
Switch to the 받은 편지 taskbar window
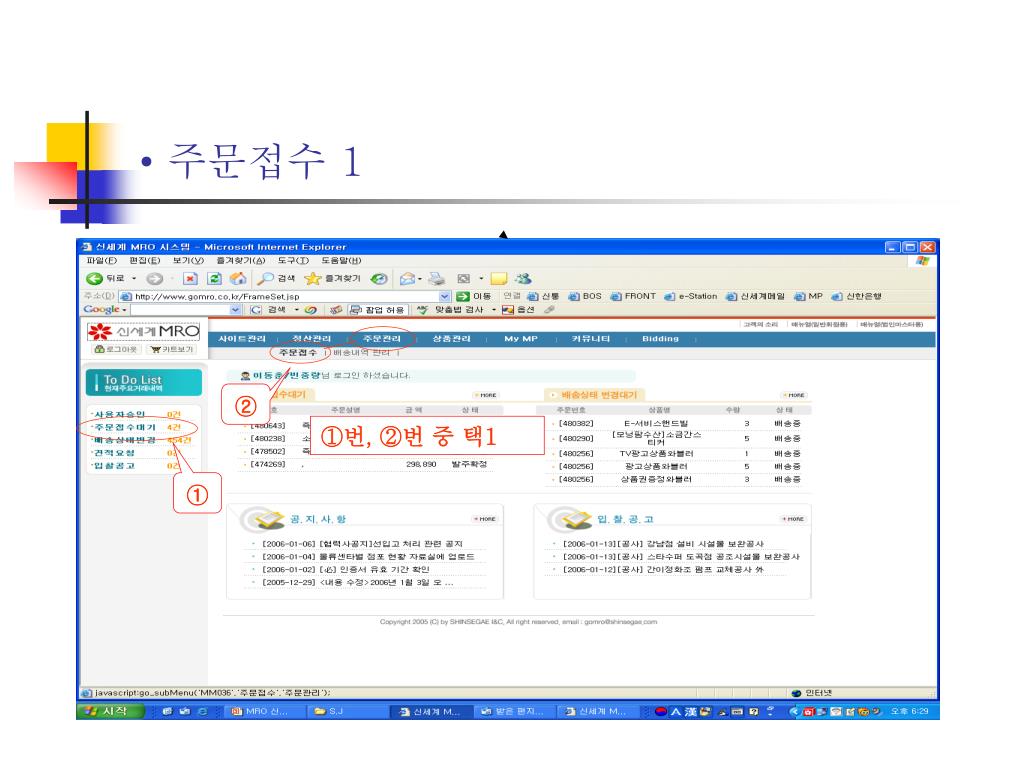pos(511,711)
